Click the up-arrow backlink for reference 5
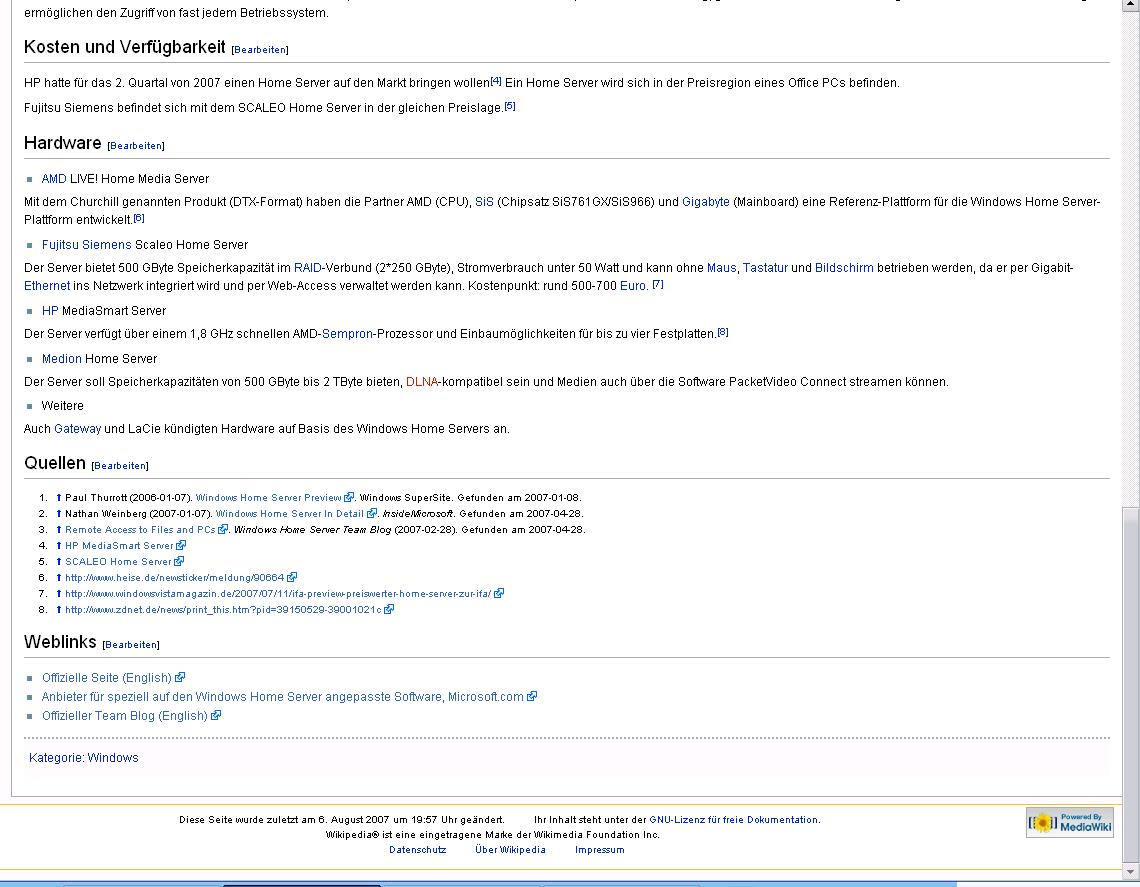 pyautogui.click(x=59, y=562)
